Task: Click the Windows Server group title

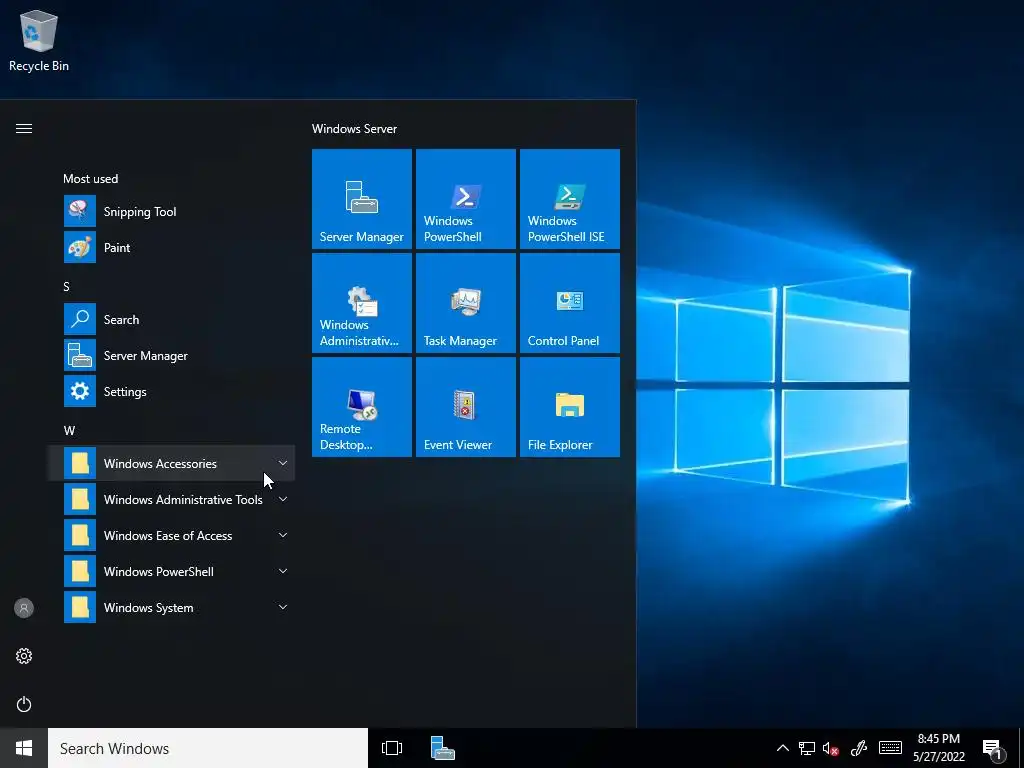Action: pos(354,129)
